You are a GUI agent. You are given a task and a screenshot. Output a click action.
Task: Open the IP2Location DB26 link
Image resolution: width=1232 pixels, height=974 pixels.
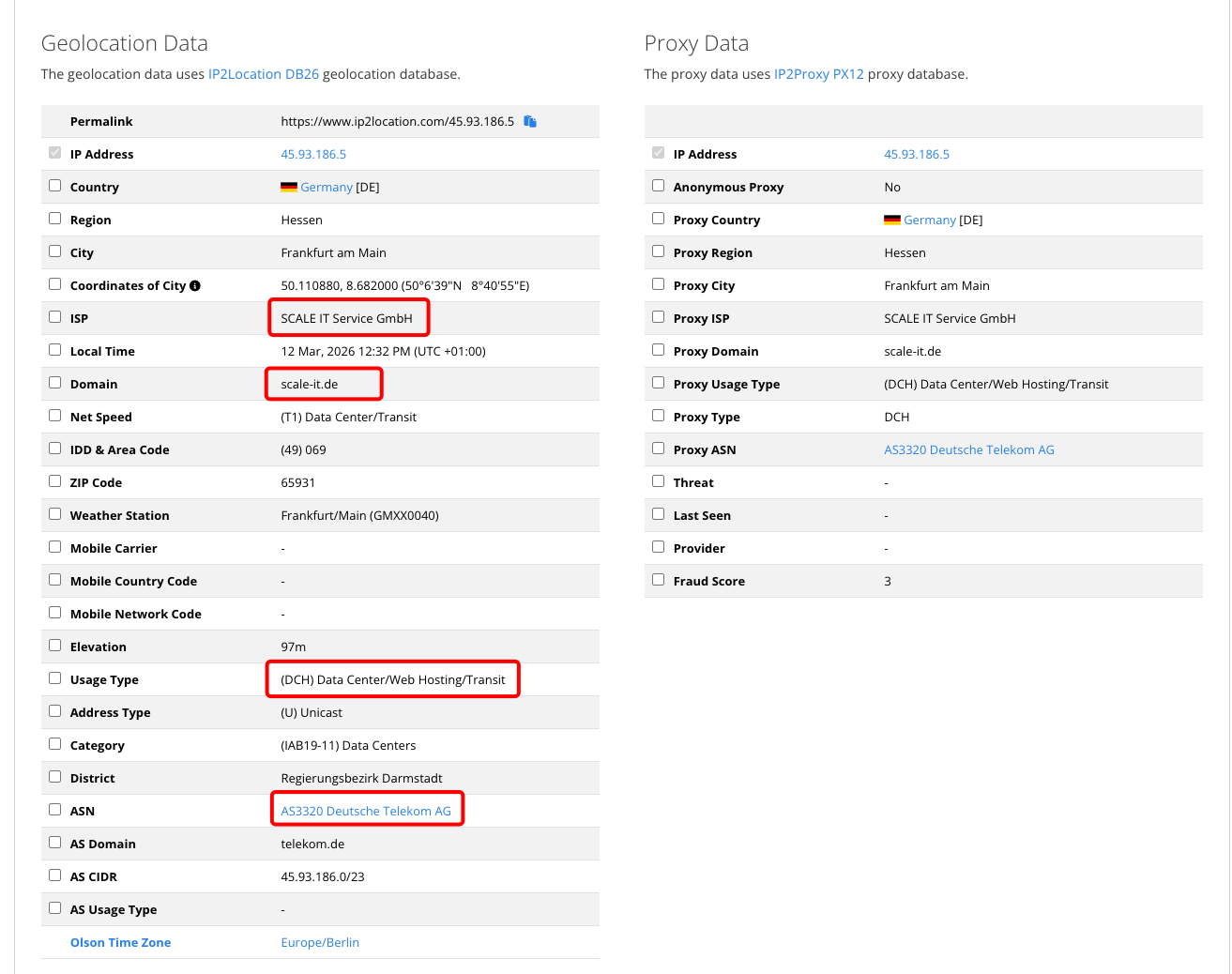pos(264,74)
